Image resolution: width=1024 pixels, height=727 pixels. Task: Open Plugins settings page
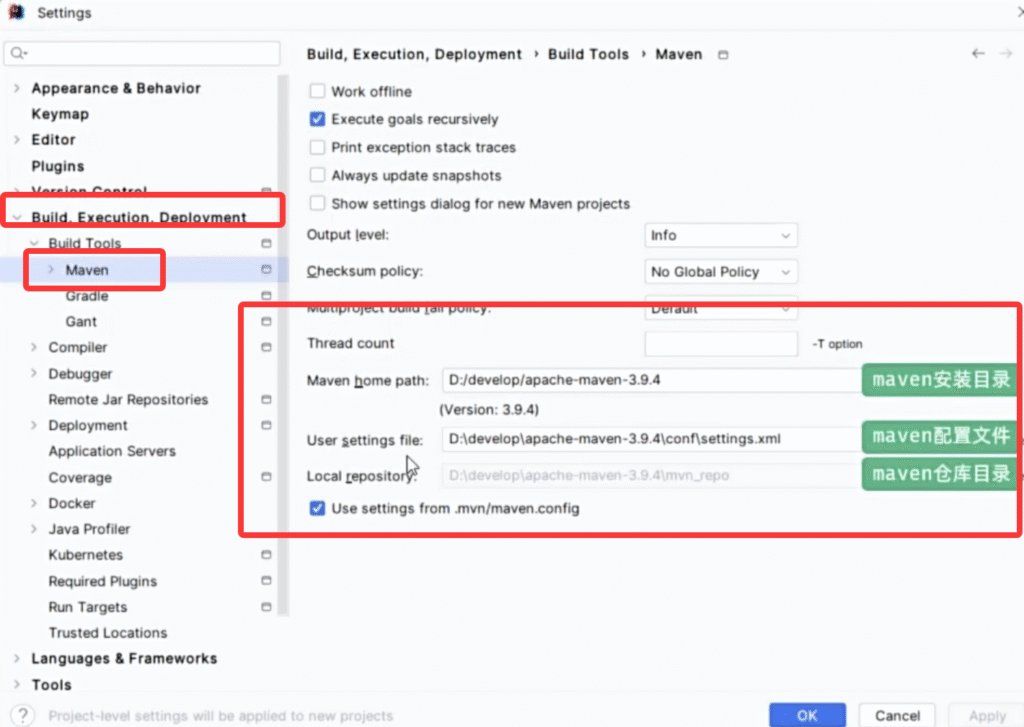[x=58, y=166]
